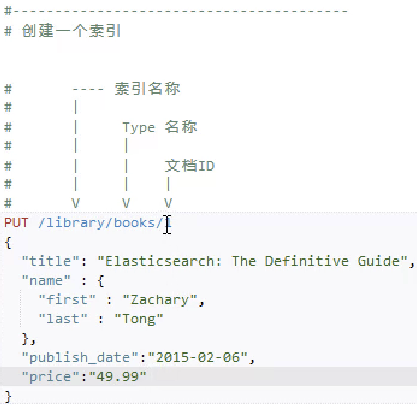Click the Type 名称 comment text
Image resolution: width=417 pixels, height=406 pixels.
pos(160,127)
